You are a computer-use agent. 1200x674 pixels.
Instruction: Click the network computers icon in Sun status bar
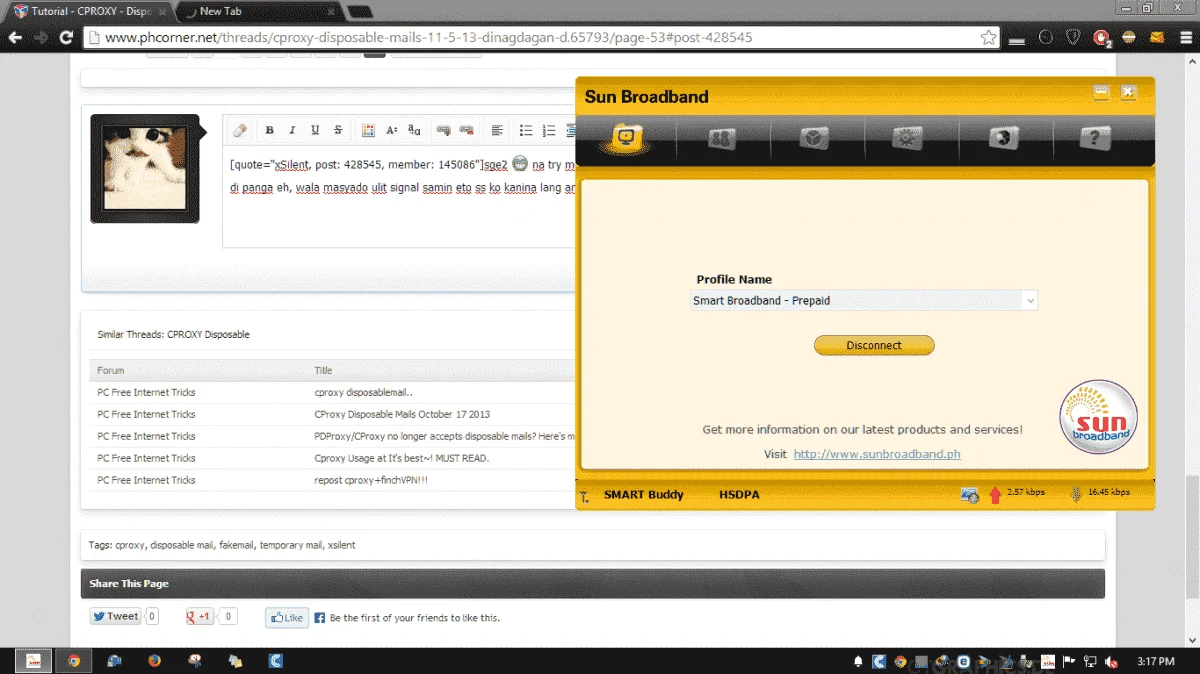tap(970, 494)
